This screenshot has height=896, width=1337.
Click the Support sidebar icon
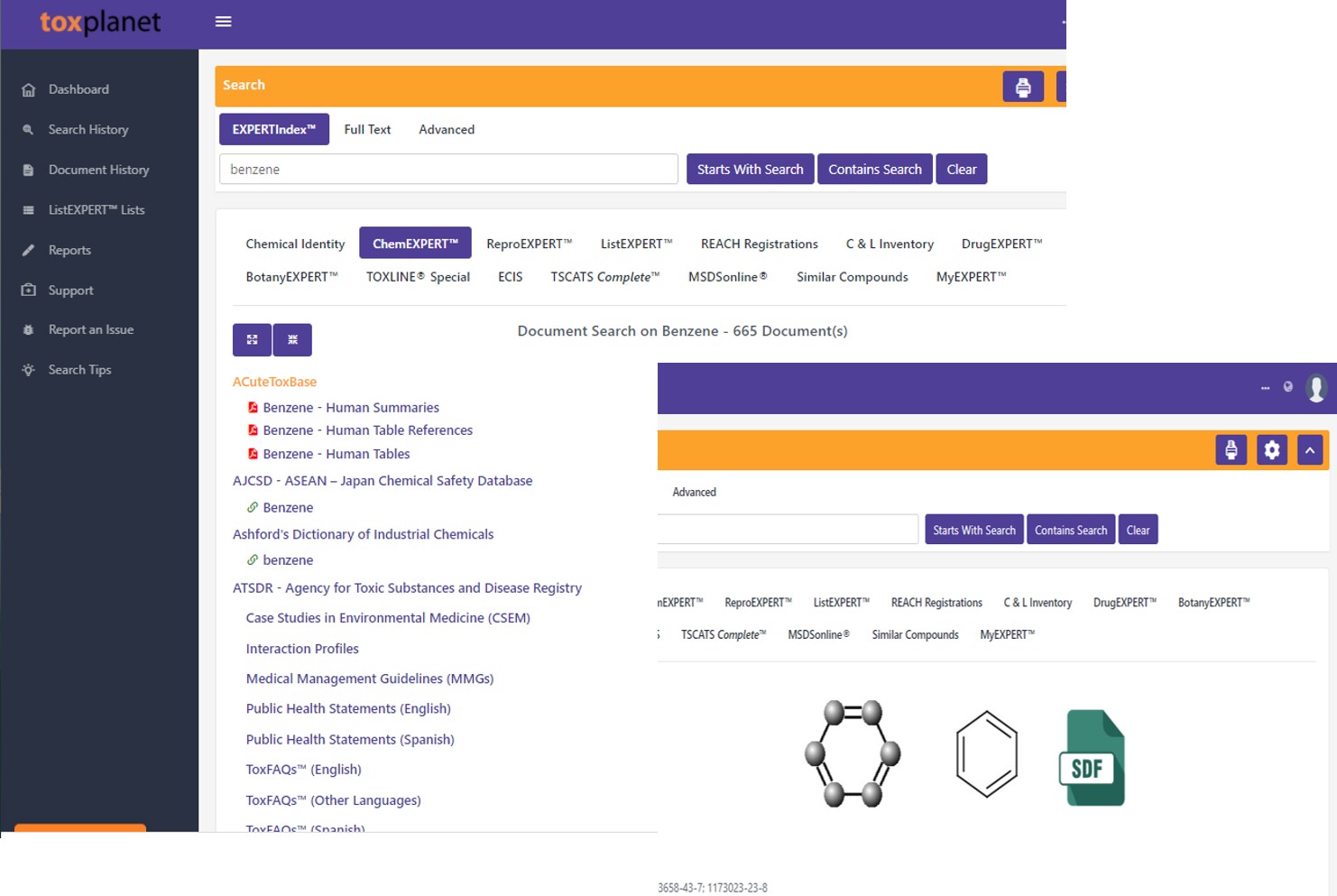point(29,291)
